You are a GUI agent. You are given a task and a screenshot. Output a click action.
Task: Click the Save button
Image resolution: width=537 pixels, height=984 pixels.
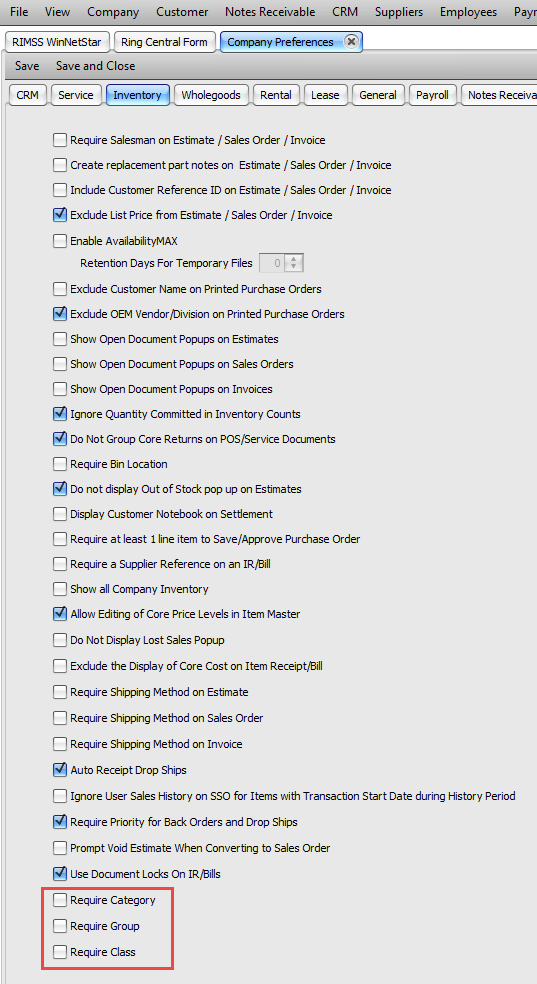tap(27, 66)
